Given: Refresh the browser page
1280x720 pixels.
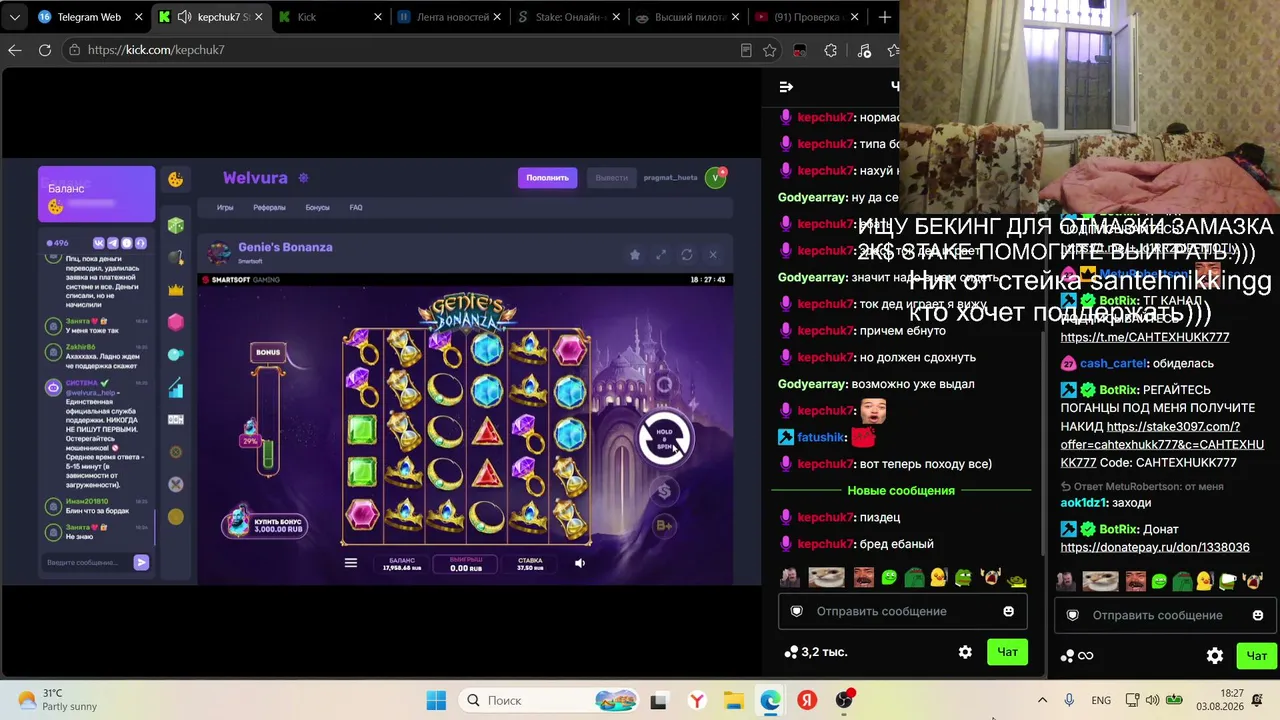Looking at the screenshot, I should 45,50.
